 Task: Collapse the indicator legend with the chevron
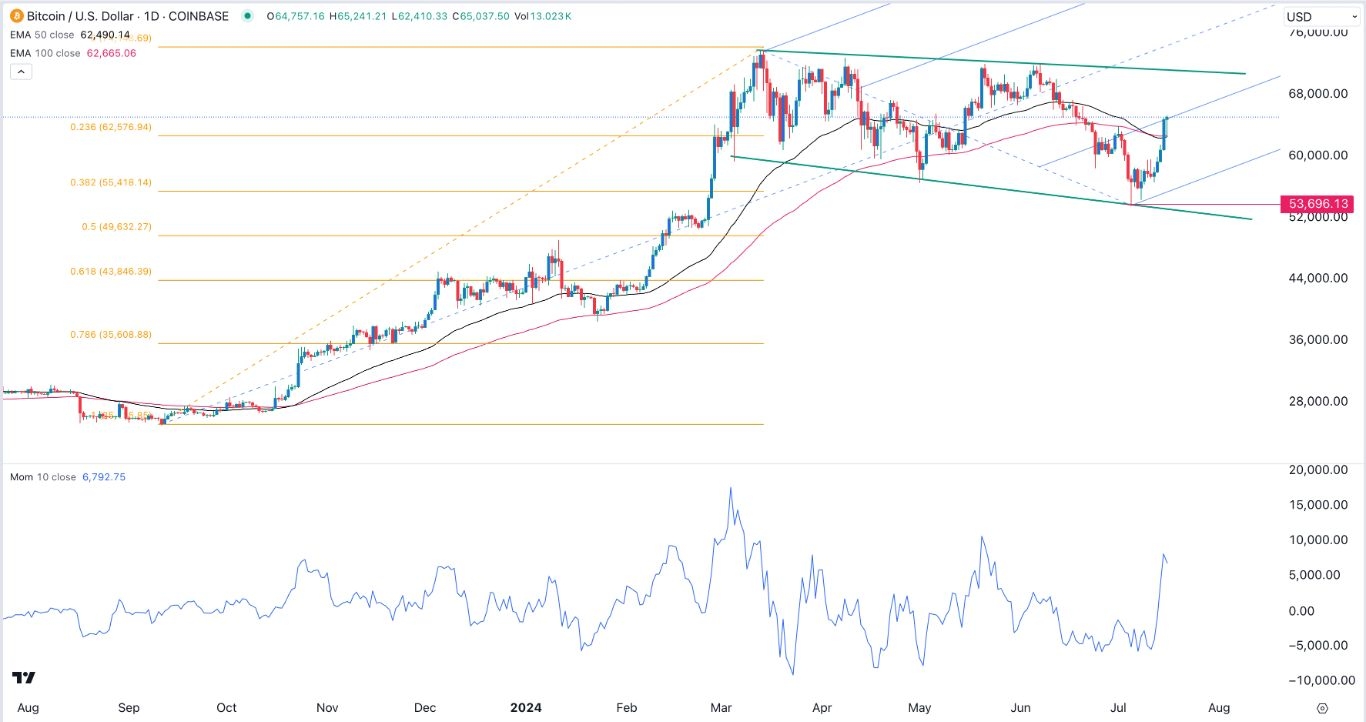(x=19, y=72)
